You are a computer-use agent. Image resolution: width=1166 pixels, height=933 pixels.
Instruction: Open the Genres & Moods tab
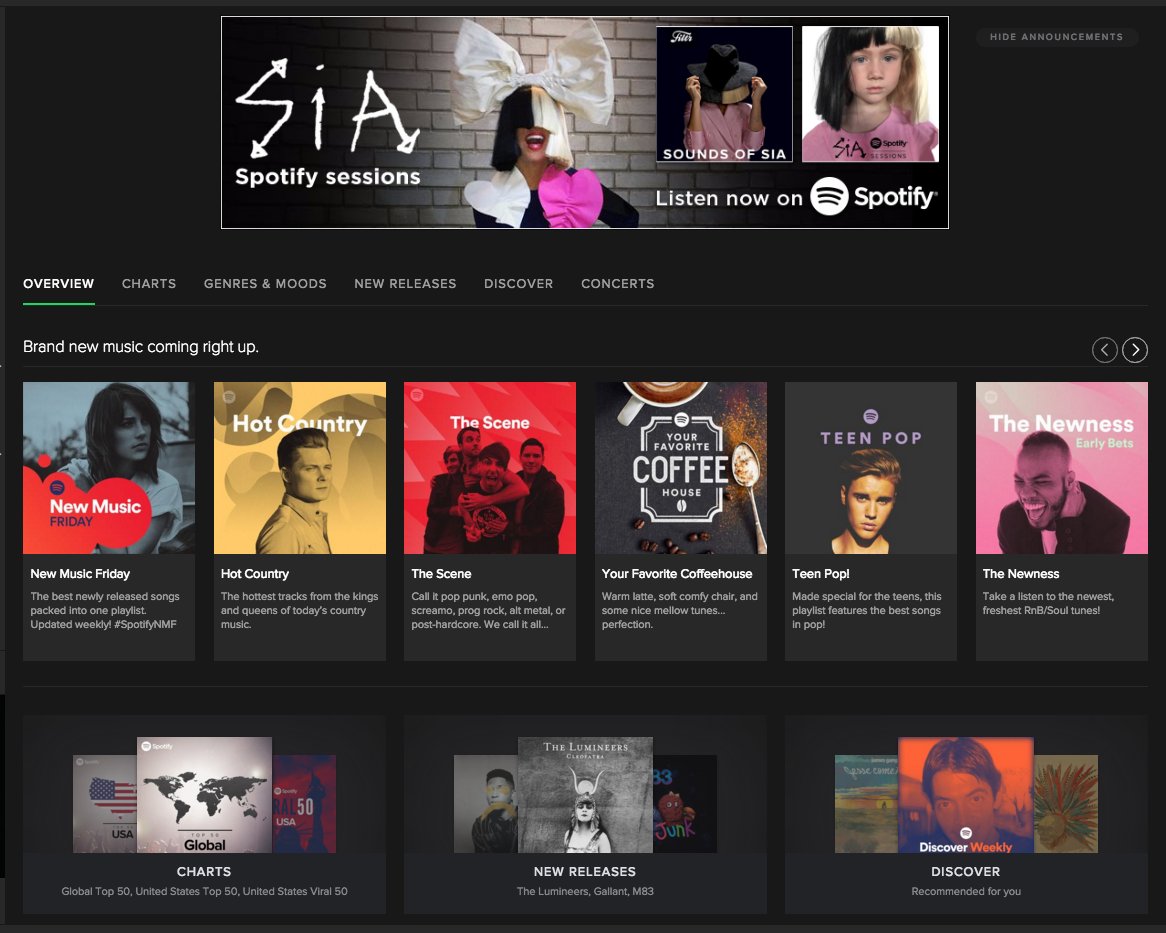pos(265,283)
